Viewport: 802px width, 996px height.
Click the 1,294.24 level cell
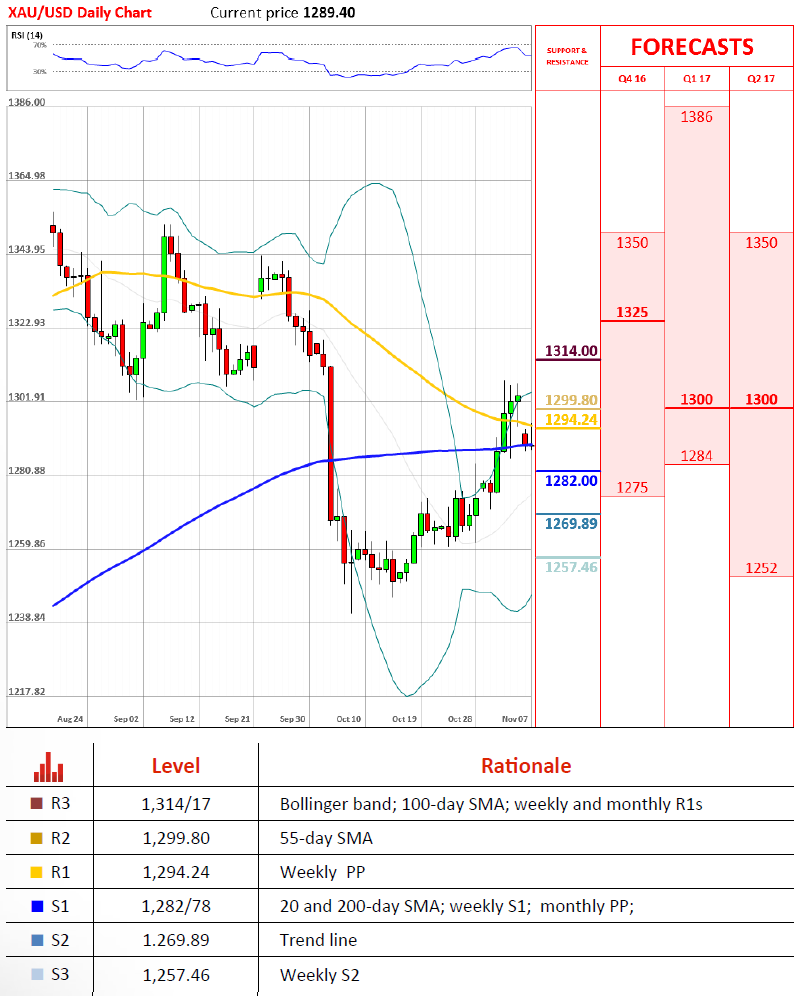[x=176, y=873]
